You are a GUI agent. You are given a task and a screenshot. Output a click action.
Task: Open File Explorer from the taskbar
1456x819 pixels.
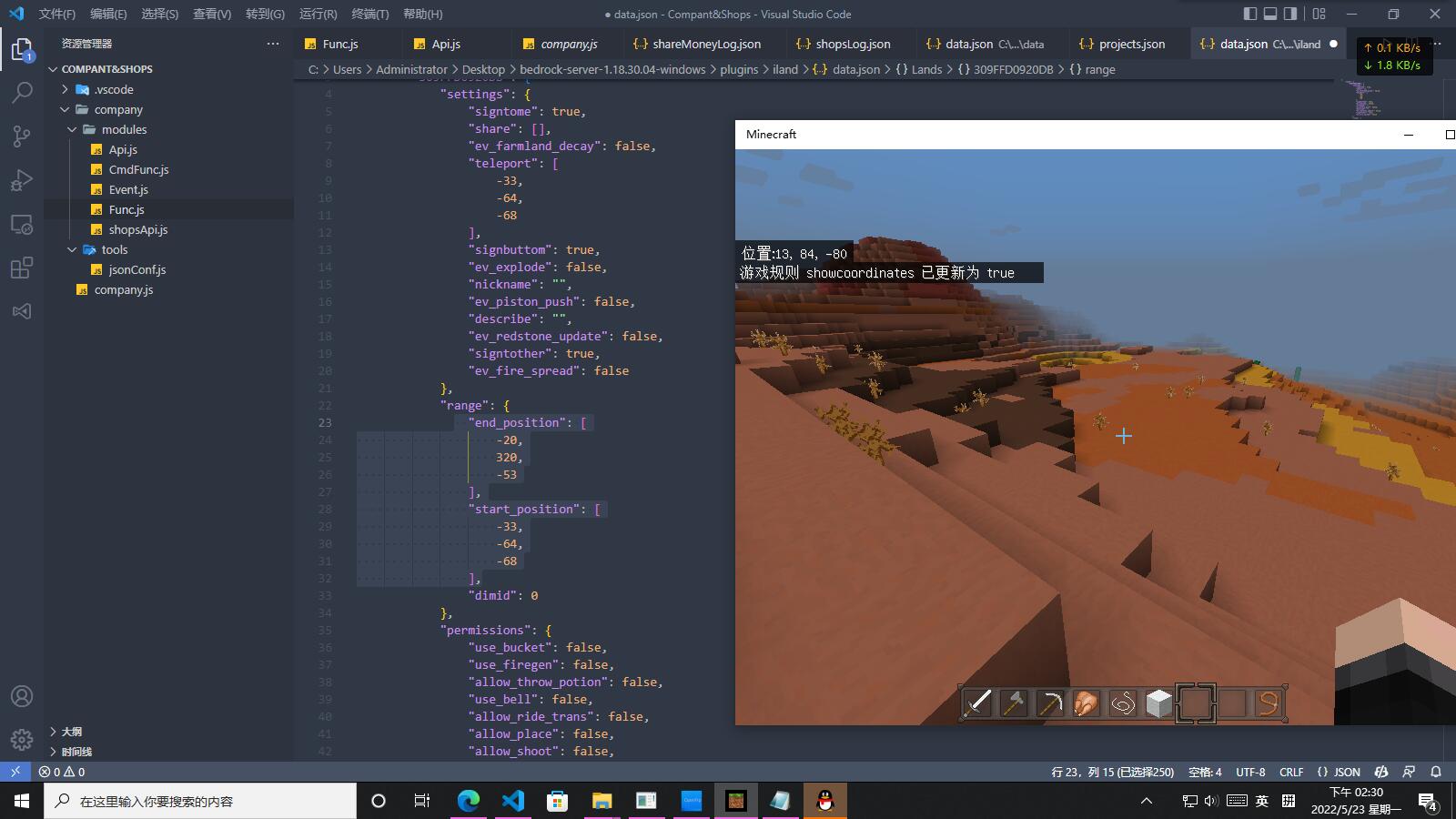[x=602, y=801]
